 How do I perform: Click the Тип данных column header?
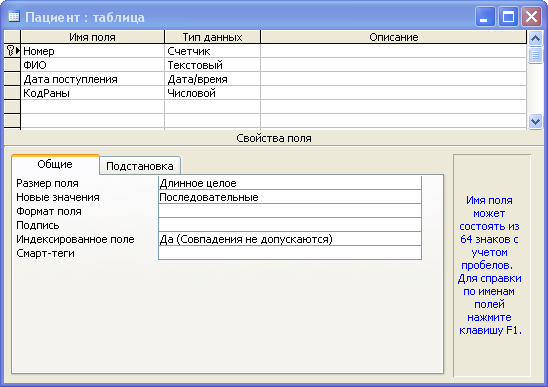click(x=212, y=37)
